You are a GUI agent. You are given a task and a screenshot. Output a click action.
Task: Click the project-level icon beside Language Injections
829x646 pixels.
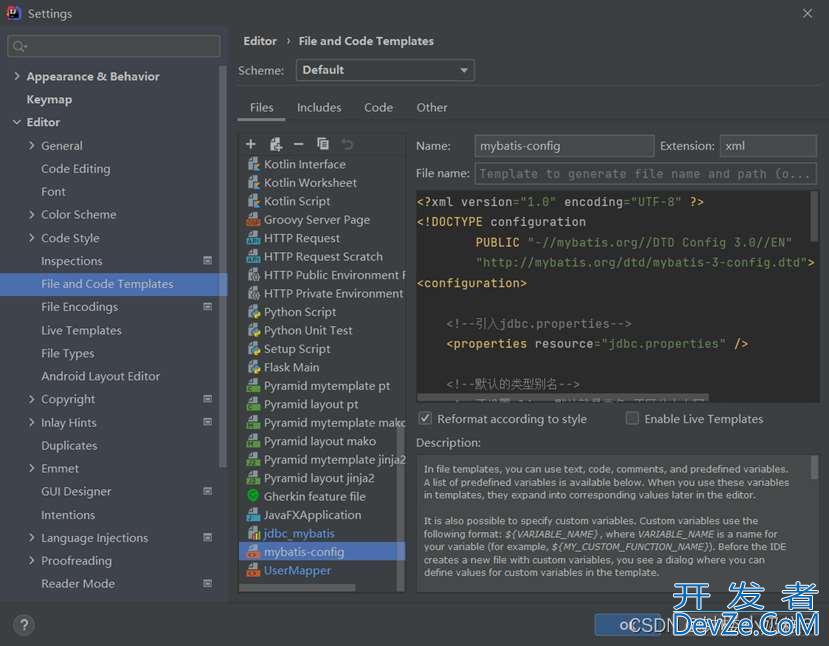tap(208, 537)
